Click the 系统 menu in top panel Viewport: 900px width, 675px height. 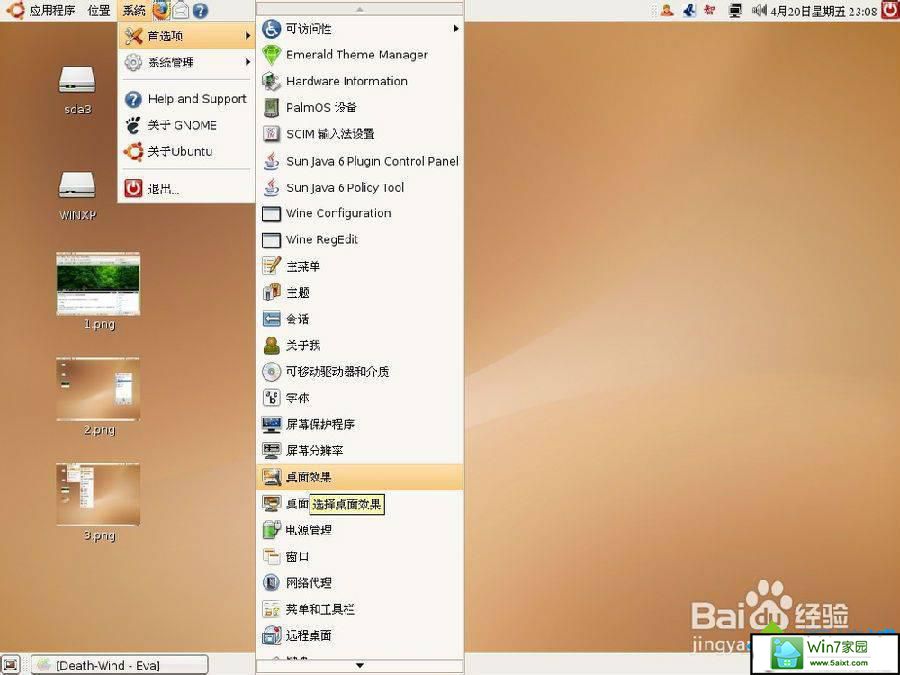pyautogui.click(x=134, y=10)
